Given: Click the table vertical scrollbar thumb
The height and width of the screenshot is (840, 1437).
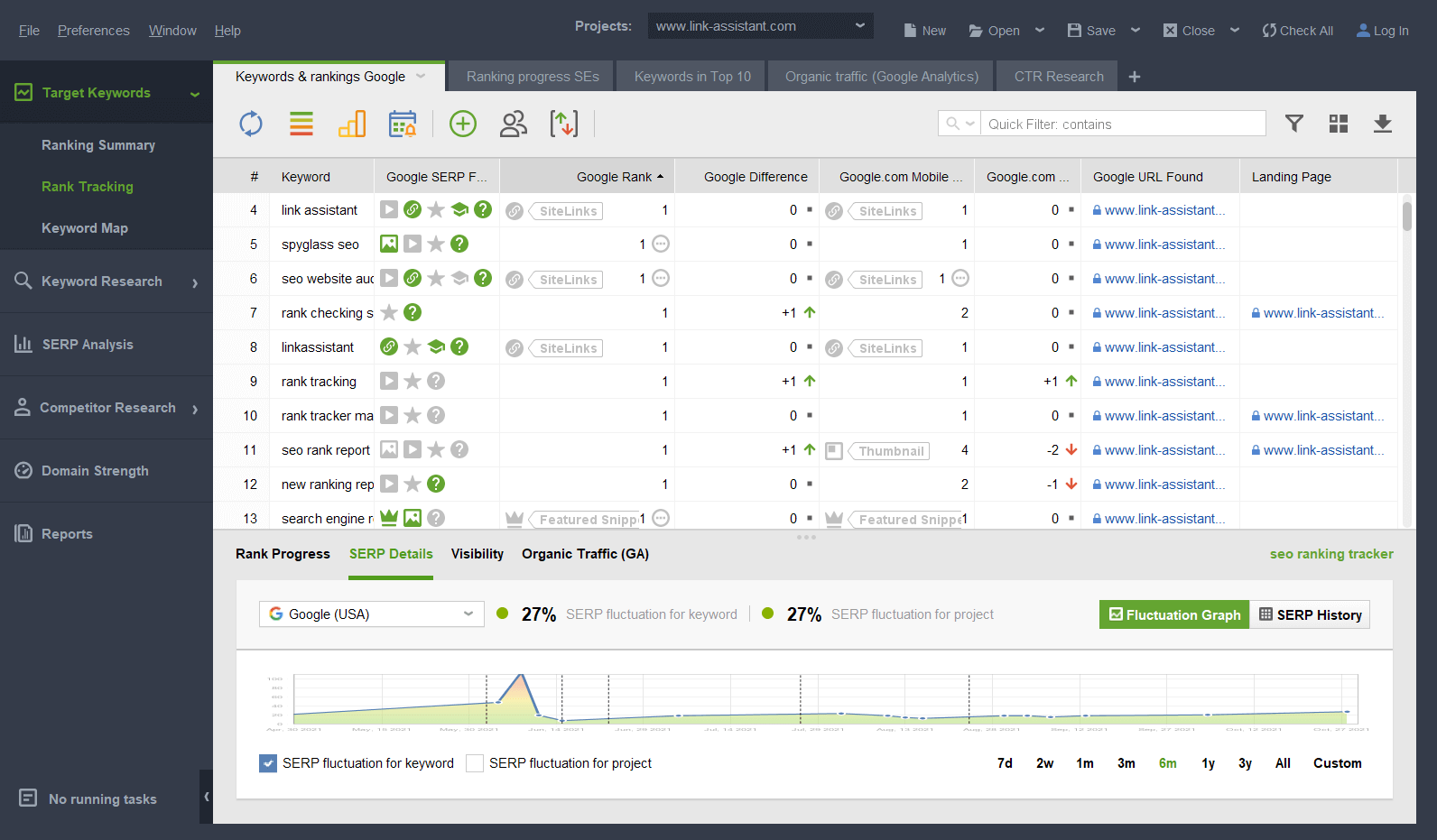Looking at the screenshot, I should (1406, 217).
